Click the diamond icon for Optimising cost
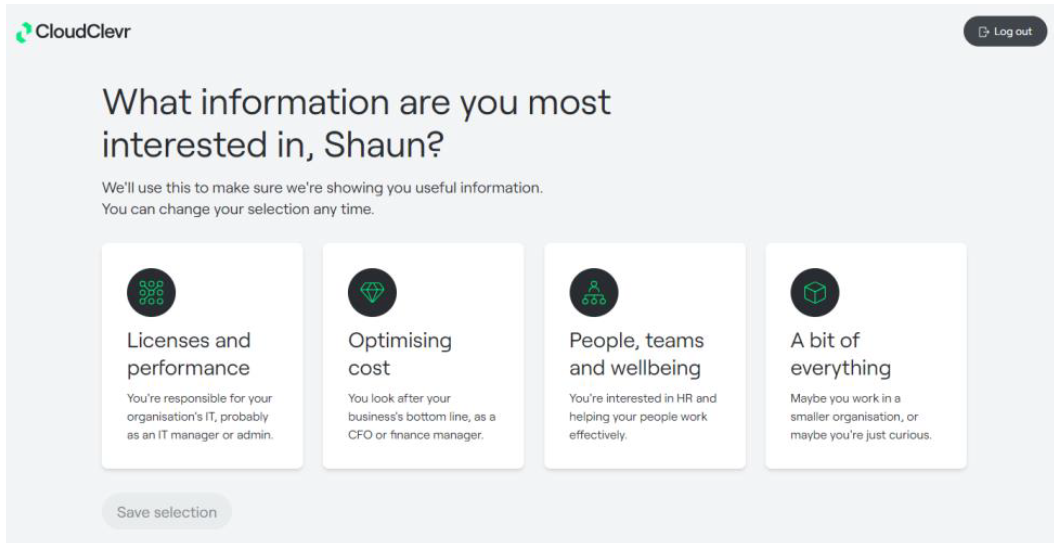Viewport: 1060px width, 547px height. tap(372, 292)
